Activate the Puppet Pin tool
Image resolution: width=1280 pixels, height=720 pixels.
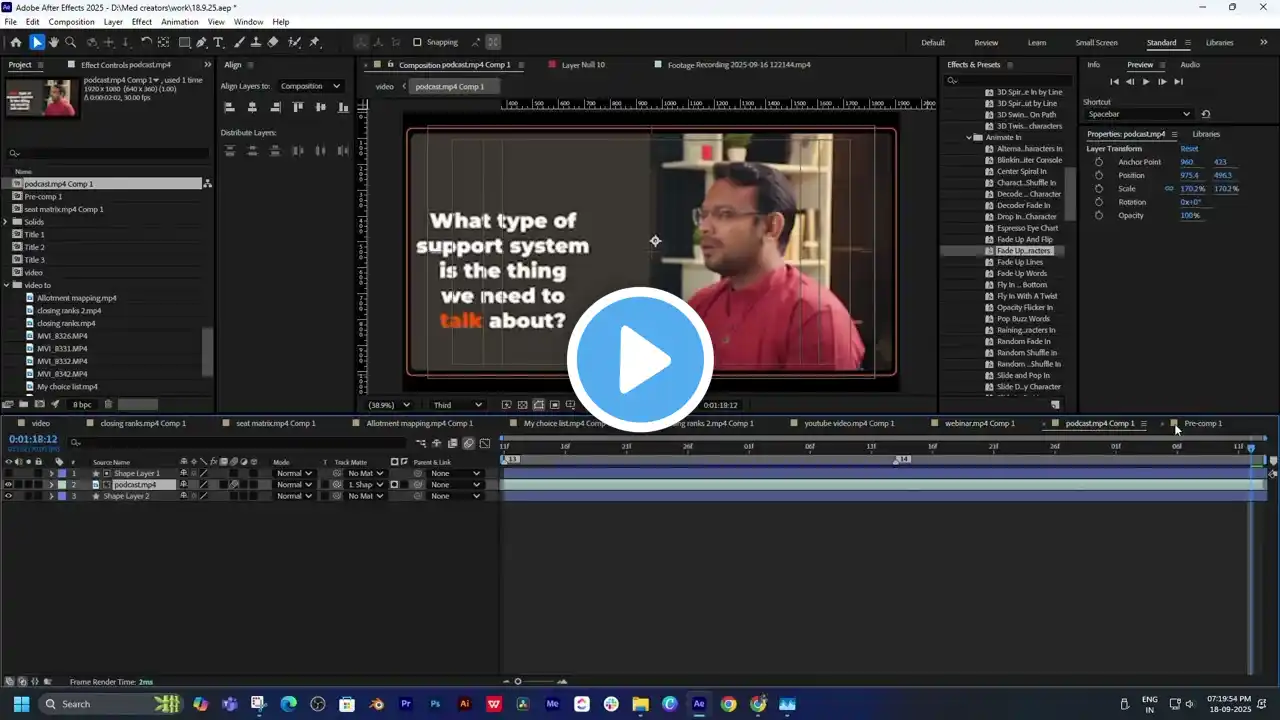tap(314, 42)
